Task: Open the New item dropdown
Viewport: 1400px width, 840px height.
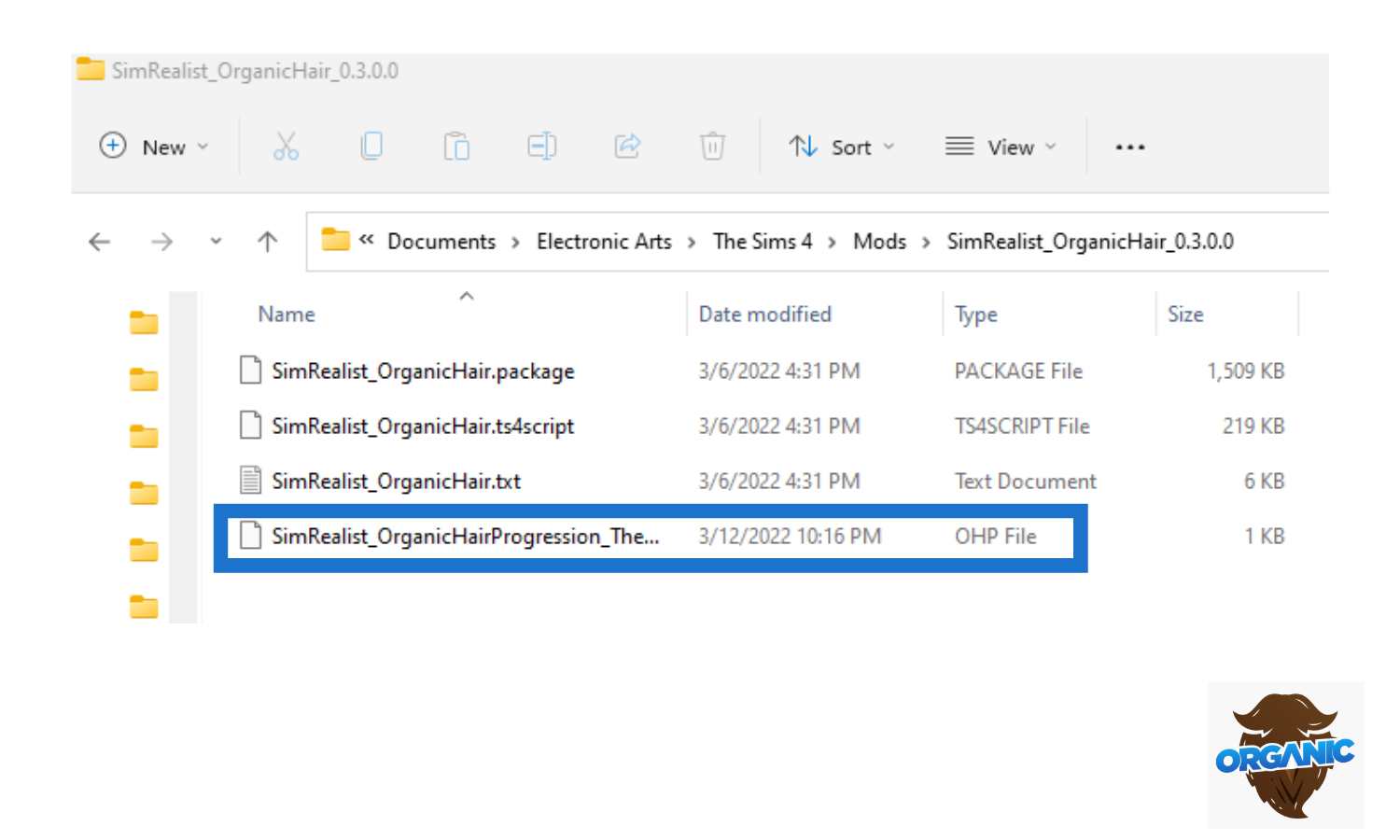Action: click(x=153, y=147)
